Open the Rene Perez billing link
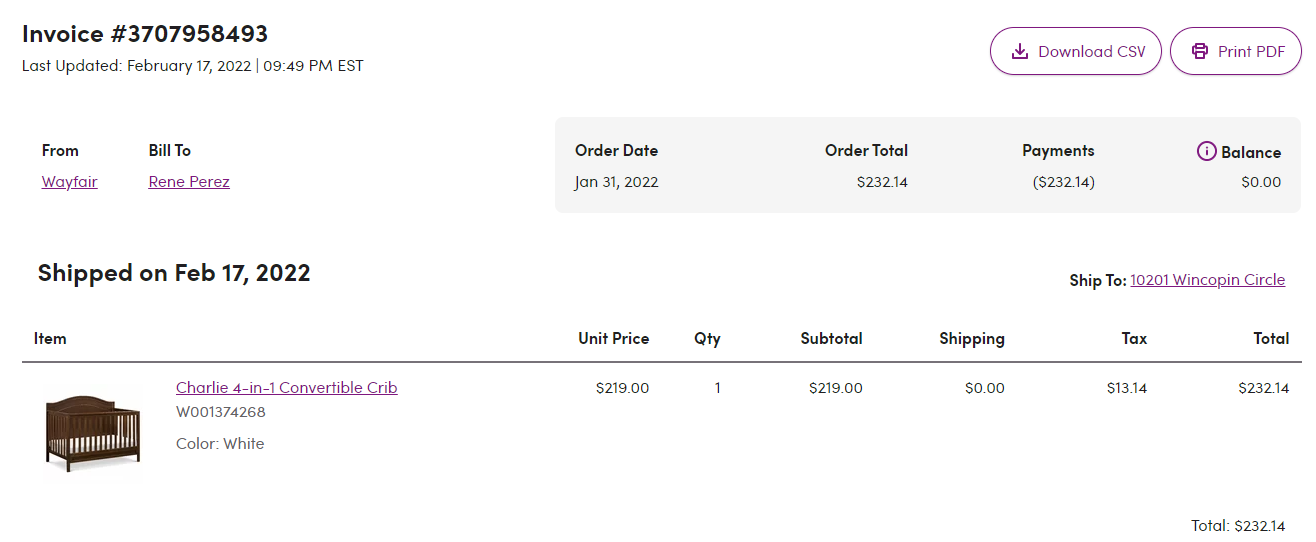The width and height of the screenshot is (1316, 542). pos(189,182)
